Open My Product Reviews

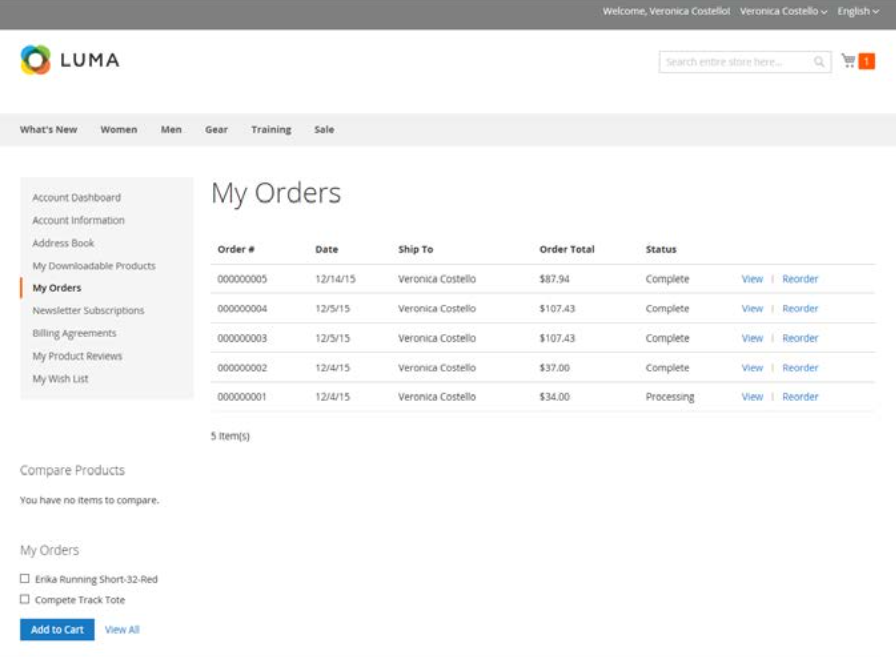coord(77,356)
